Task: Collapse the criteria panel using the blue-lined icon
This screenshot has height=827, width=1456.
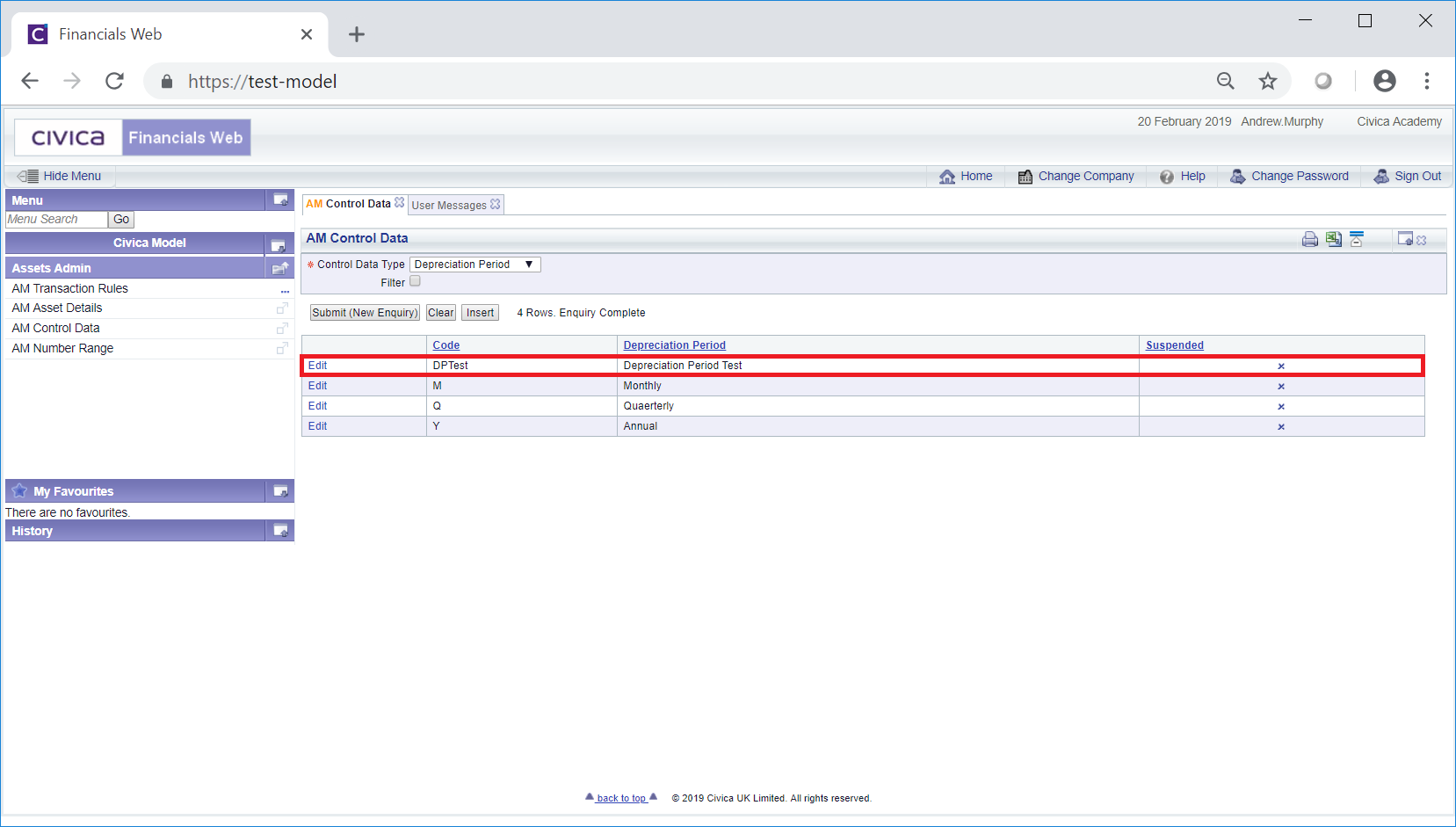Action: coord(1357,239)
